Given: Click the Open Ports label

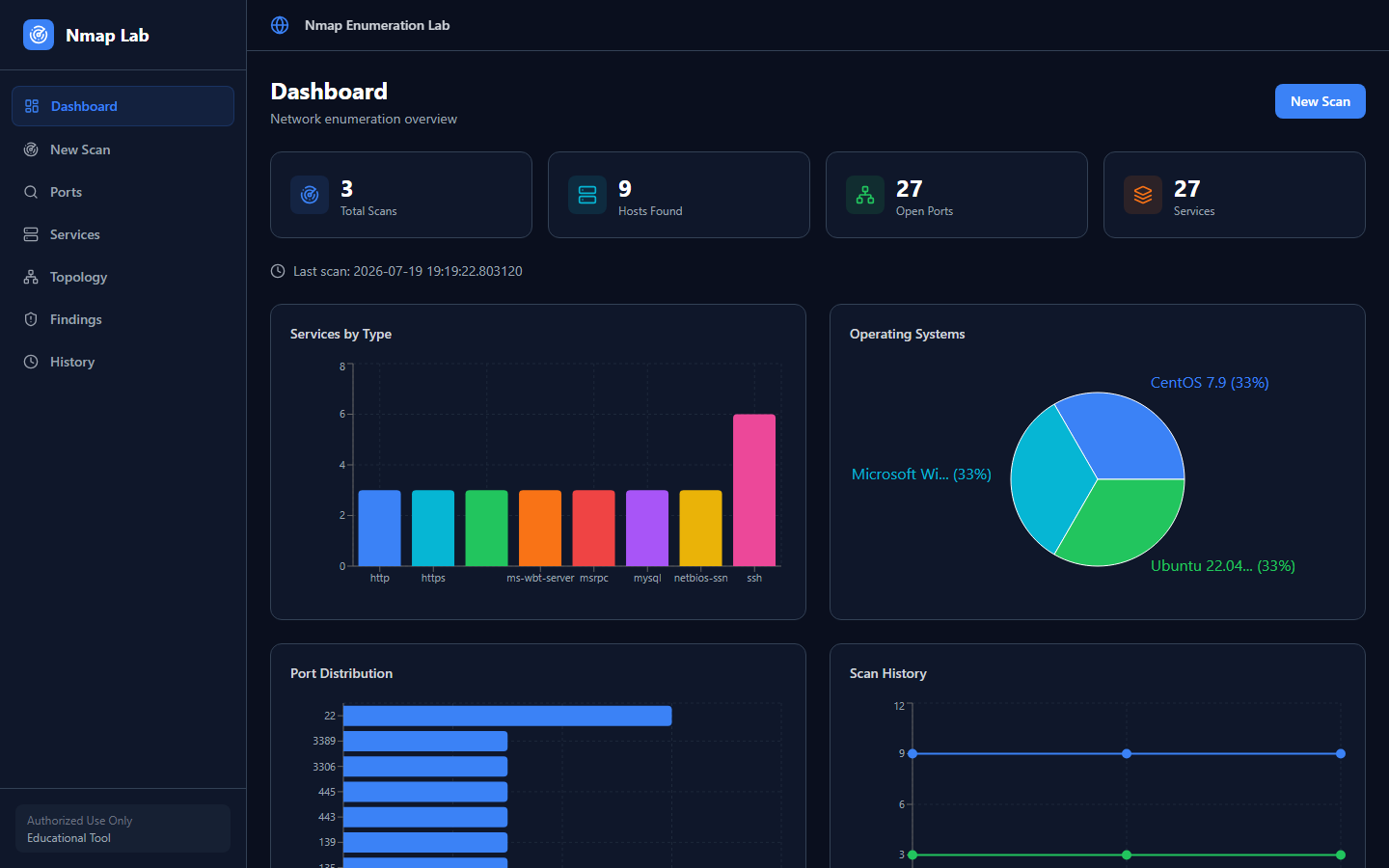Looking at the screenshot, I should [x=924, y=211].
